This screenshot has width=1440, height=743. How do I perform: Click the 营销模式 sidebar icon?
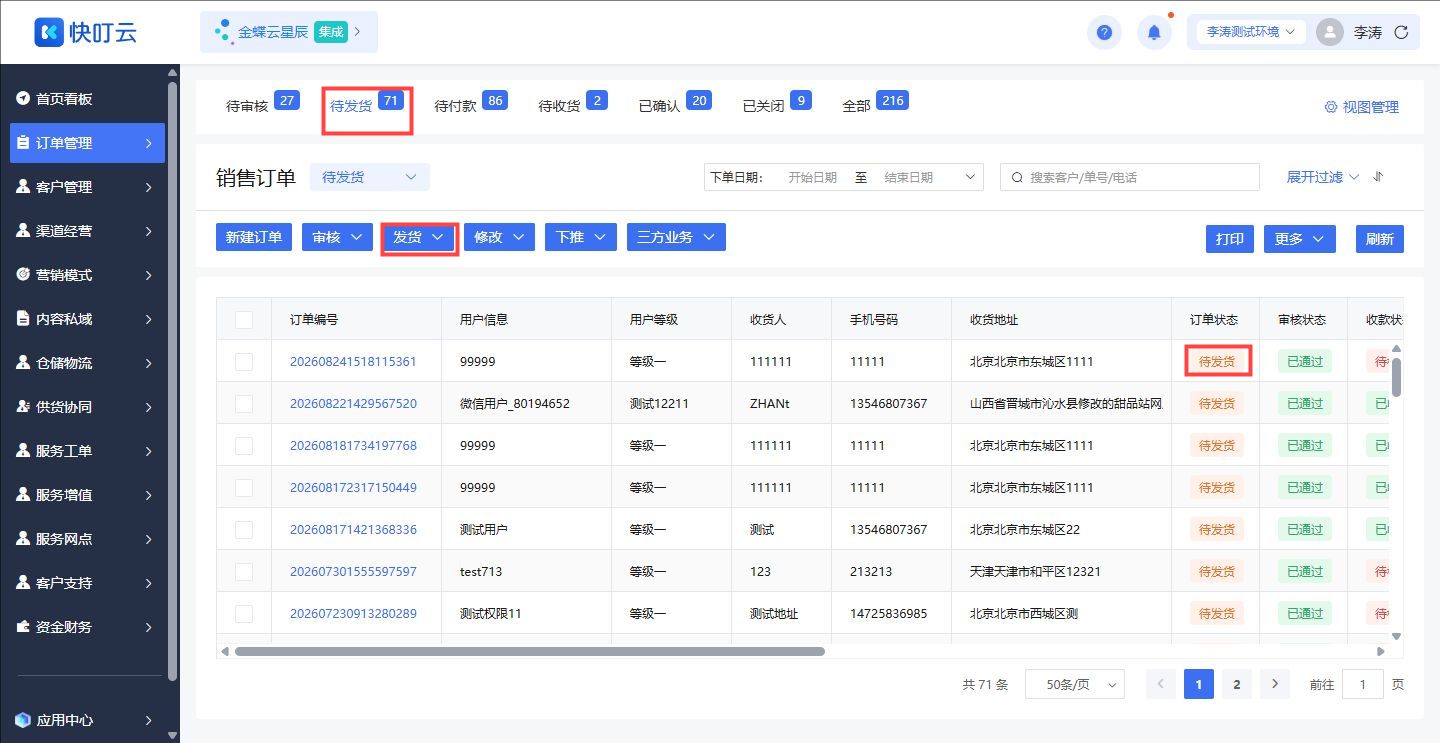[23, 275]
